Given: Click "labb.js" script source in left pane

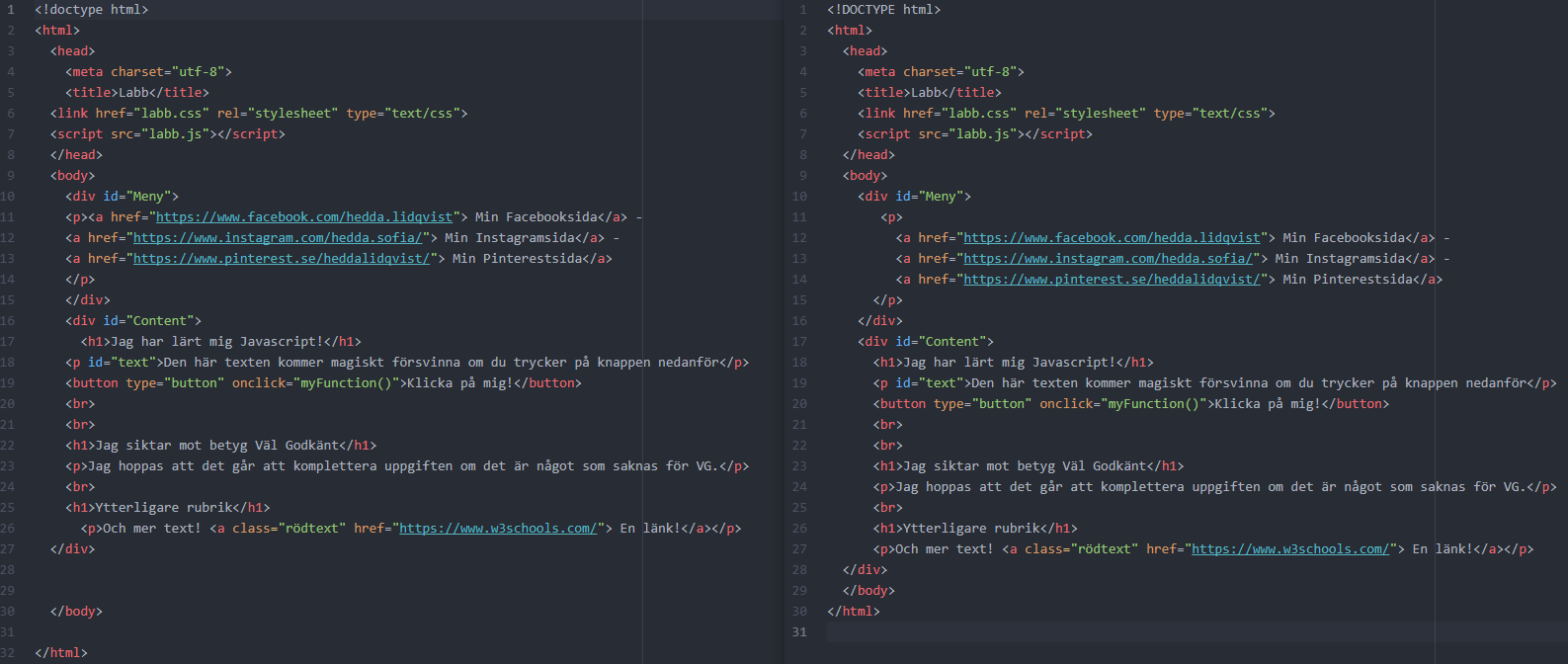Looking at the screenshot, I should pos(176,134).
